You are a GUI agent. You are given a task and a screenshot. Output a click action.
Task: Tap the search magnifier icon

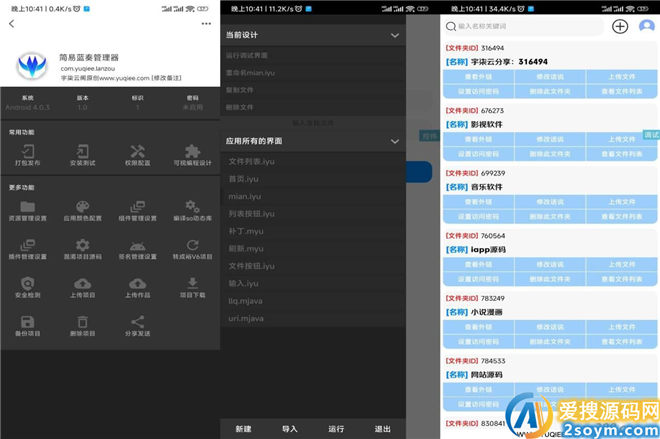pos(451,27)
